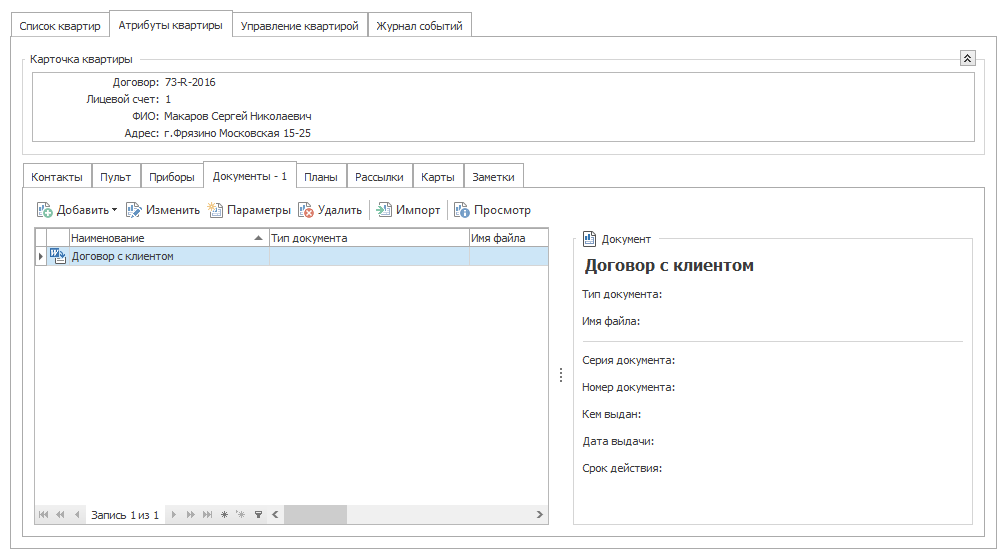Viewport: 1007px width, 559px height.
Task: Click the Дата выдачи label
Action: (618, 441)
